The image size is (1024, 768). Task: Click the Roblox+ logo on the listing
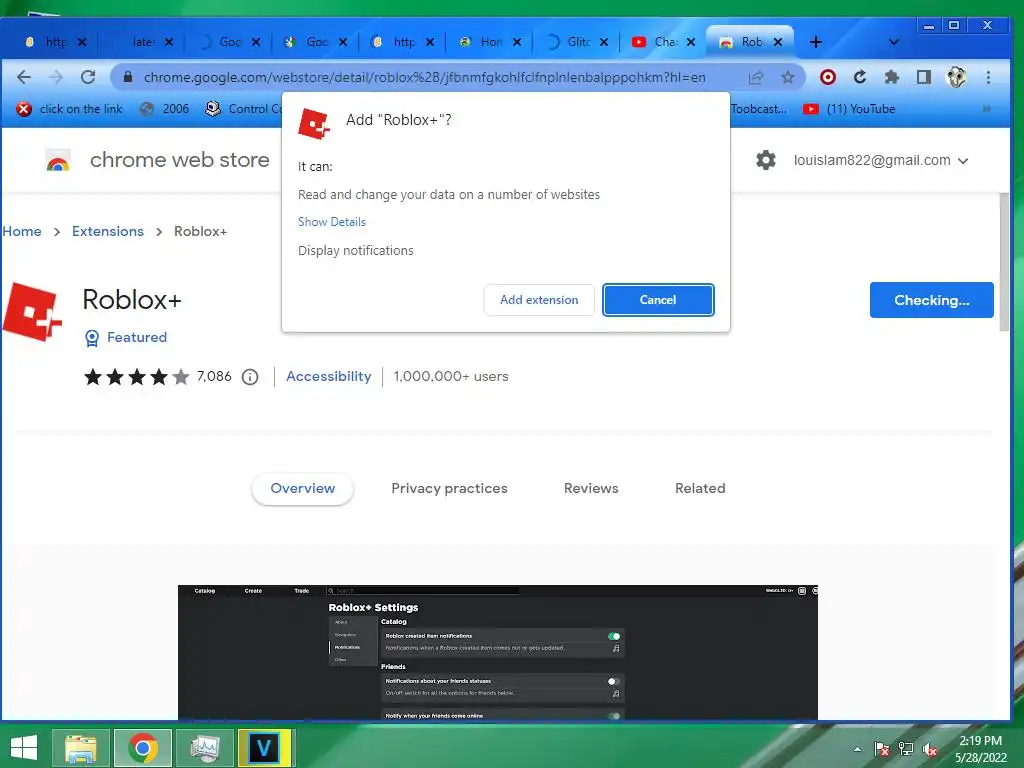pos(31,312)
